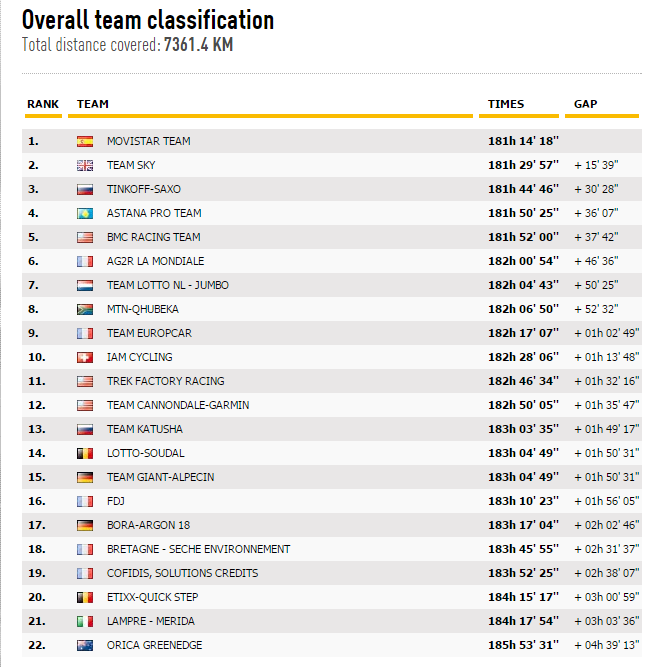This screenshot has width=662, height=667.
Task: Click the Belgian flag next to Etixx-Quick Step
Action: 85,597
